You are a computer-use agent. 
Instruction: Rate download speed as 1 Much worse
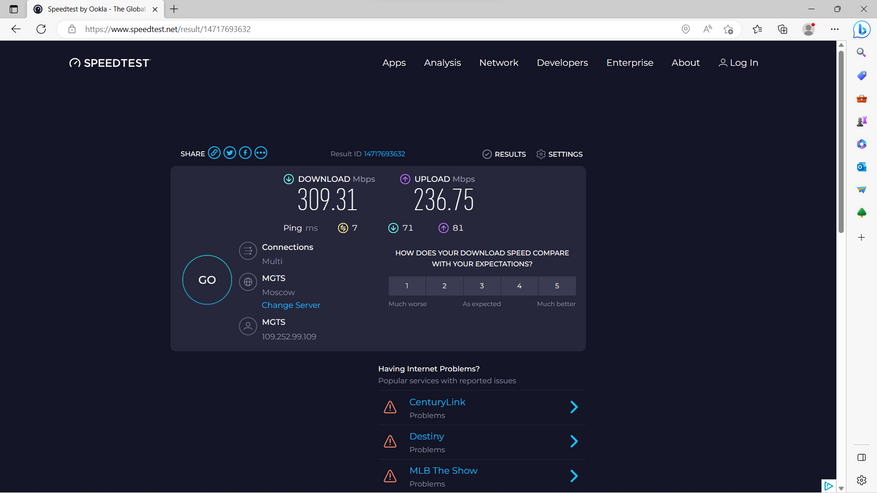(407, 286)
